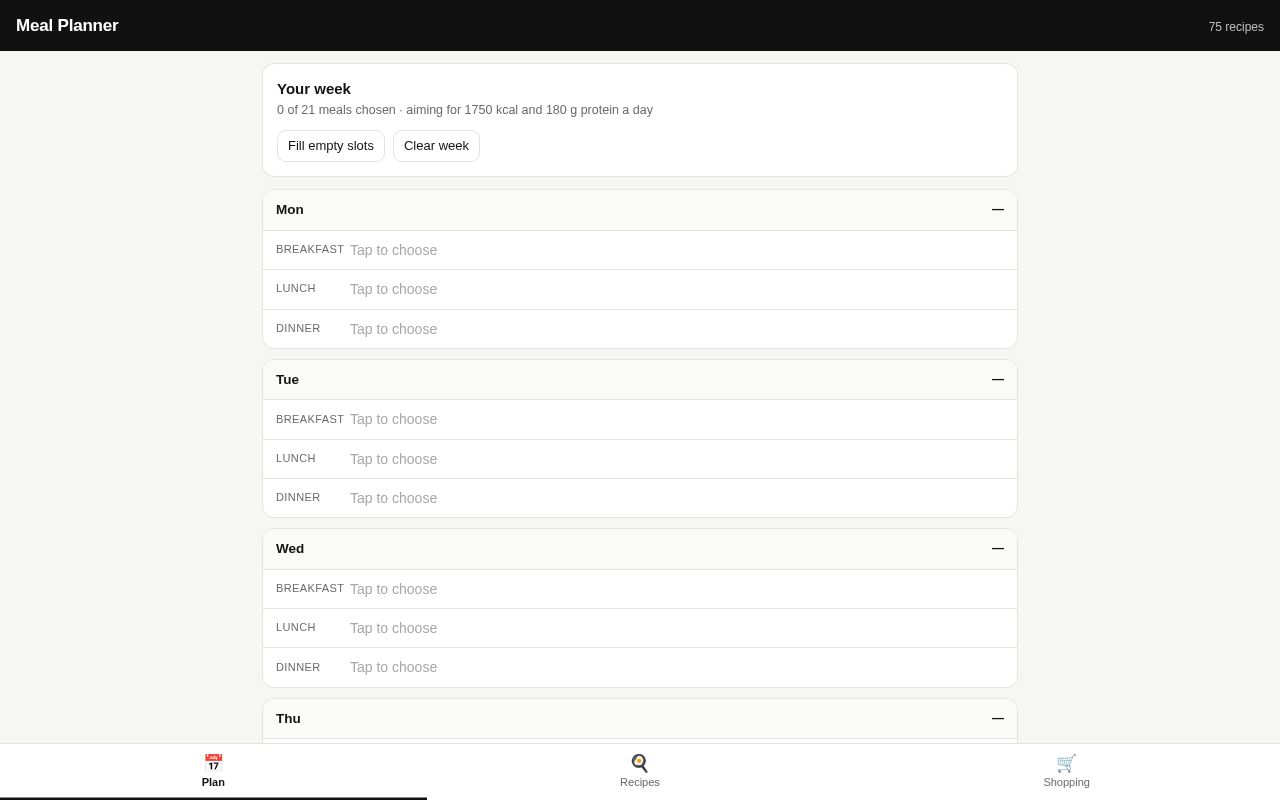Choose a meal for Tuesday breakfast
Screen dimensions: 1280x800
pyautogui.click(x=640, y=419)
